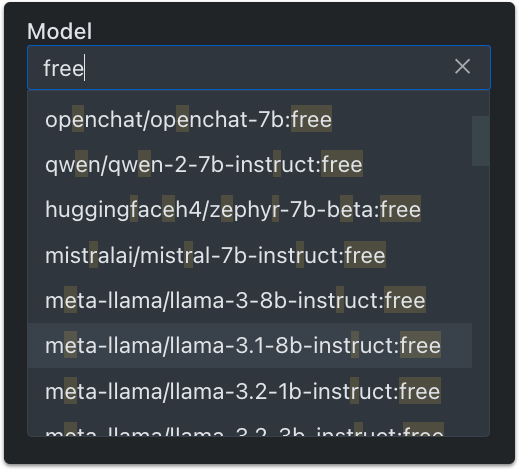Switch model to Qwen 2 7b instruct

tap(250, 164)
